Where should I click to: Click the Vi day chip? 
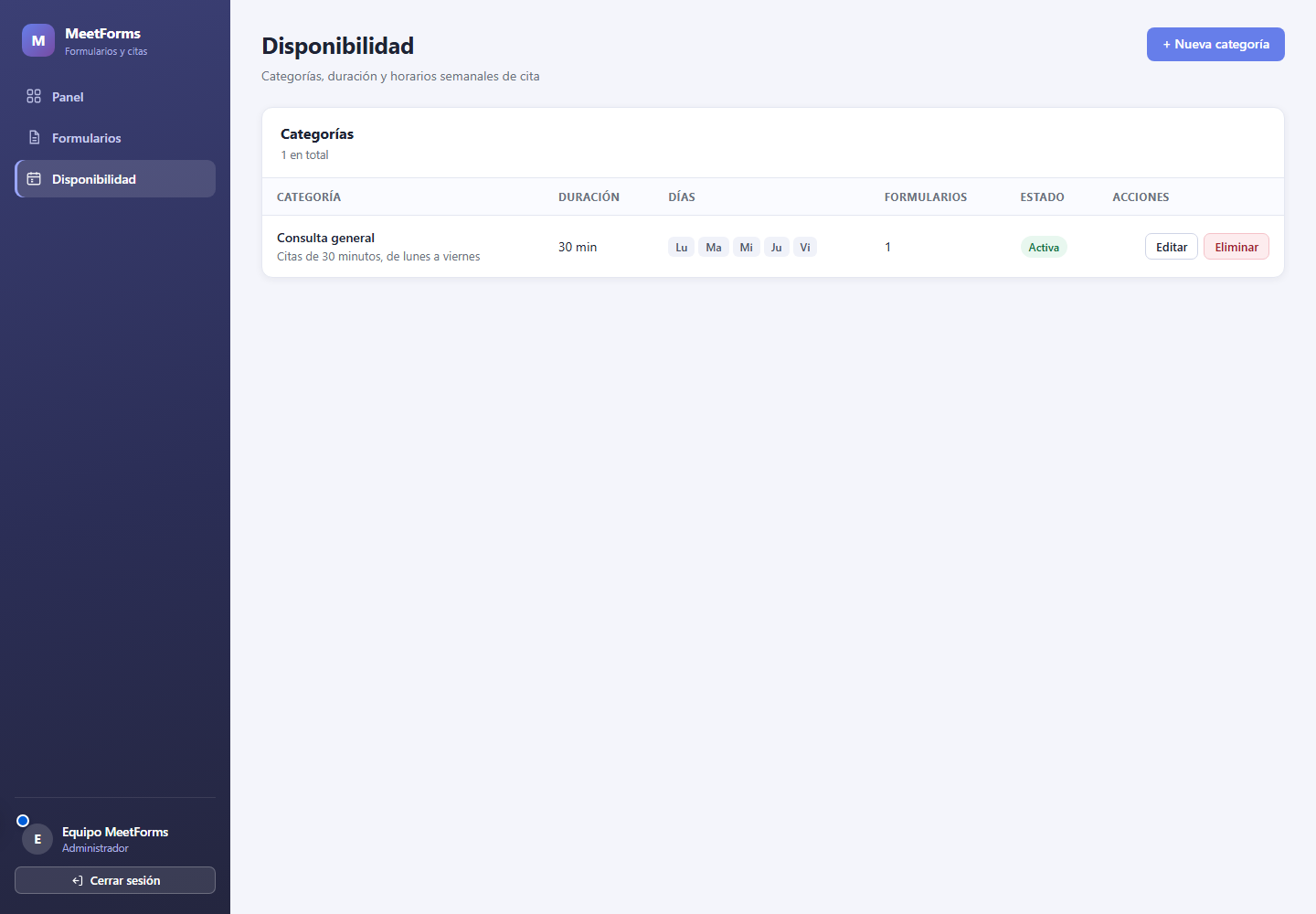click(x=805, y=247)
